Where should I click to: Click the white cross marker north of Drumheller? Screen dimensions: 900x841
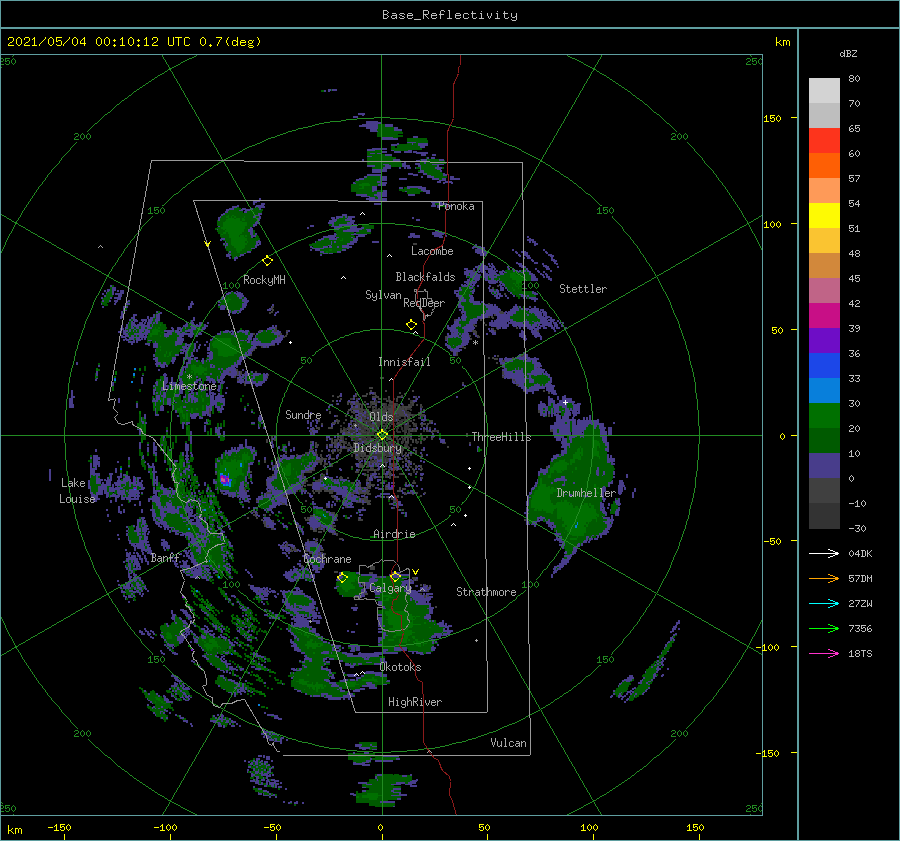pyautogui.click(x=565, y=402)
